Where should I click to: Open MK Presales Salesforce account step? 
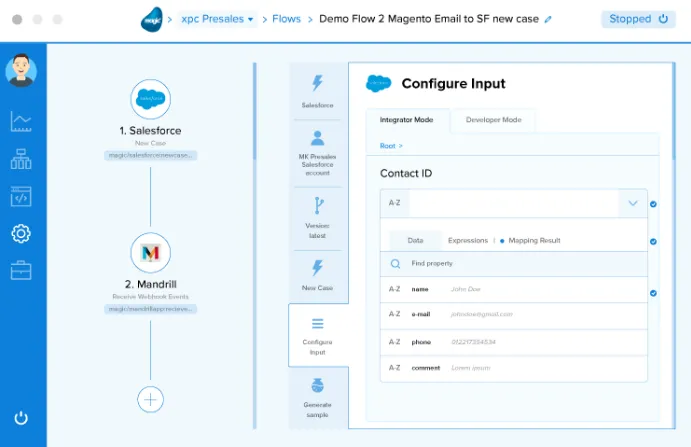[x=317, y=153]
